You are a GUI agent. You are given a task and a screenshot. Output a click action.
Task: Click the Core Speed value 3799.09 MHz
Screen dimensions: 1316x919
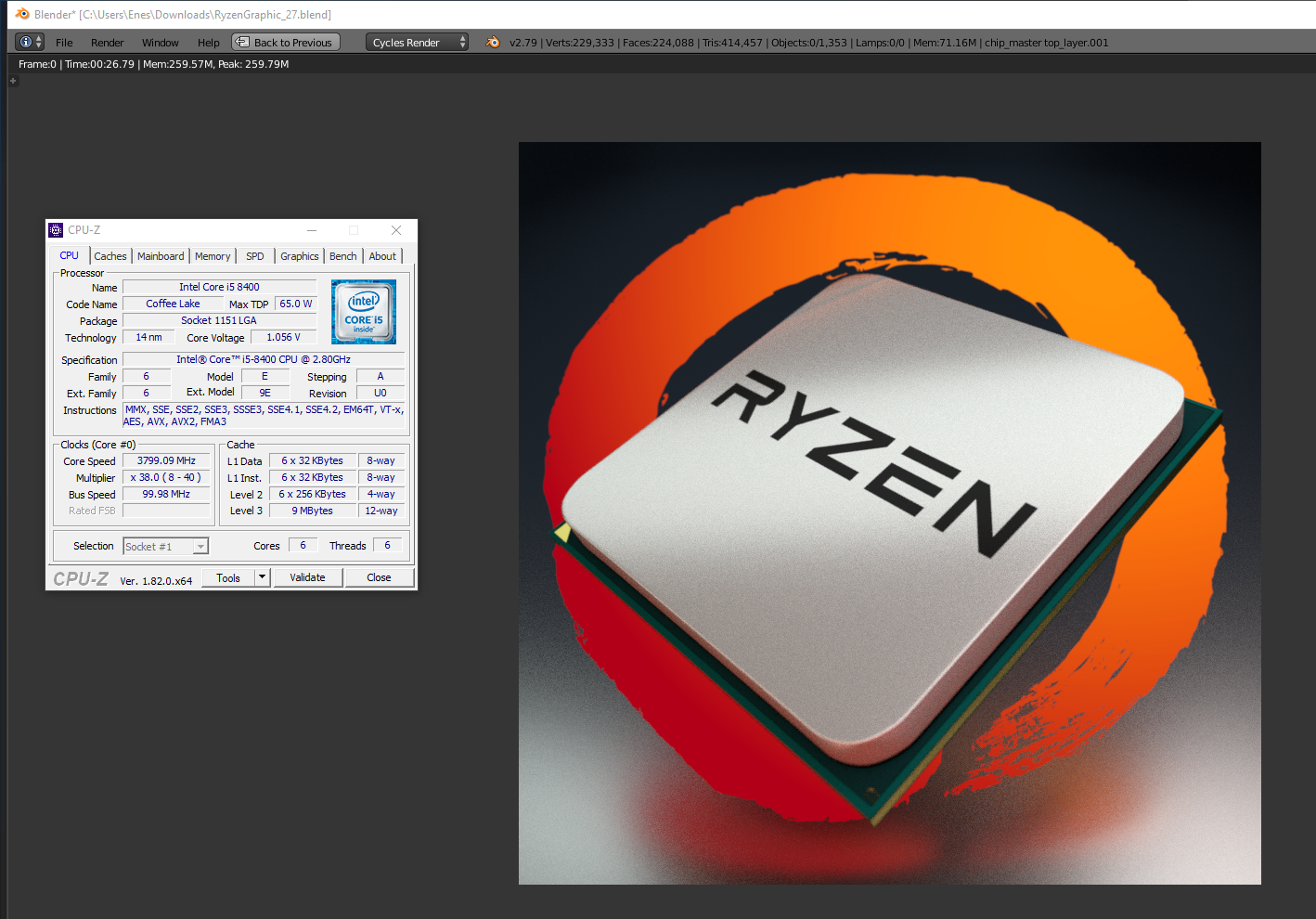[166, 461]
